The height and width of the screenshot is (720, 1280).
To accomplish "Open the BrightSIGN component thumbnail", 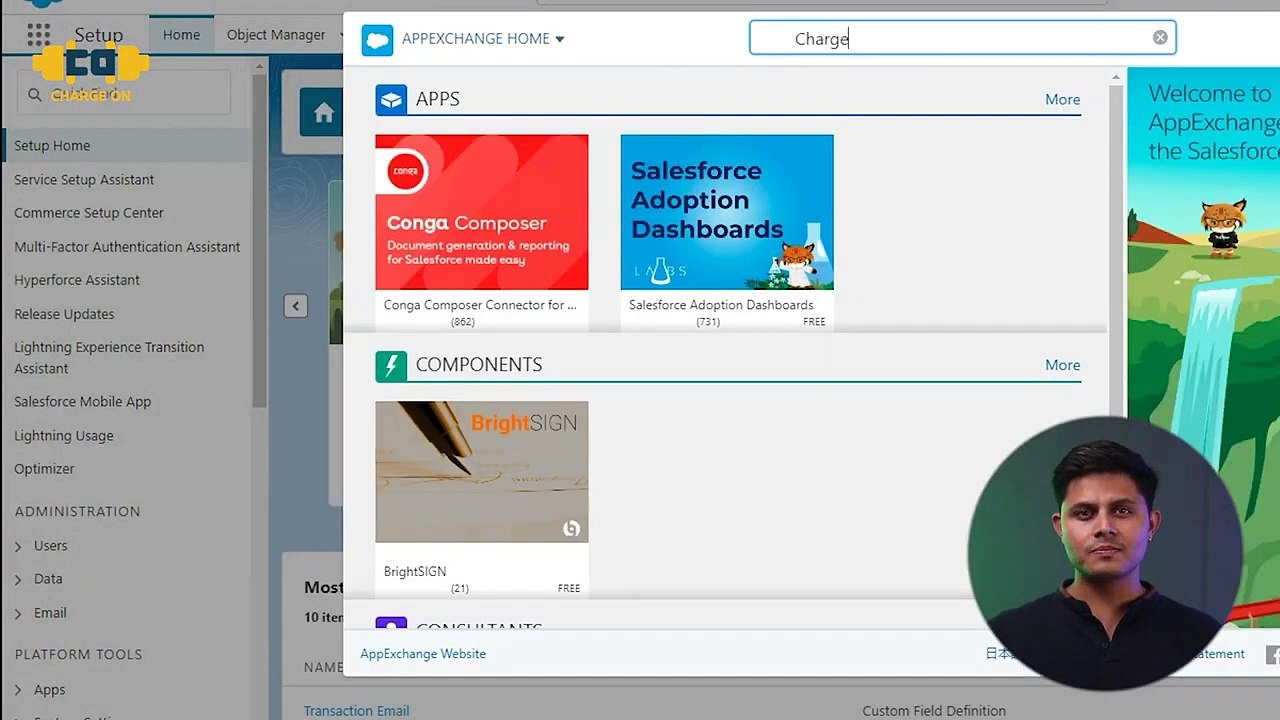I will point(482,472).
